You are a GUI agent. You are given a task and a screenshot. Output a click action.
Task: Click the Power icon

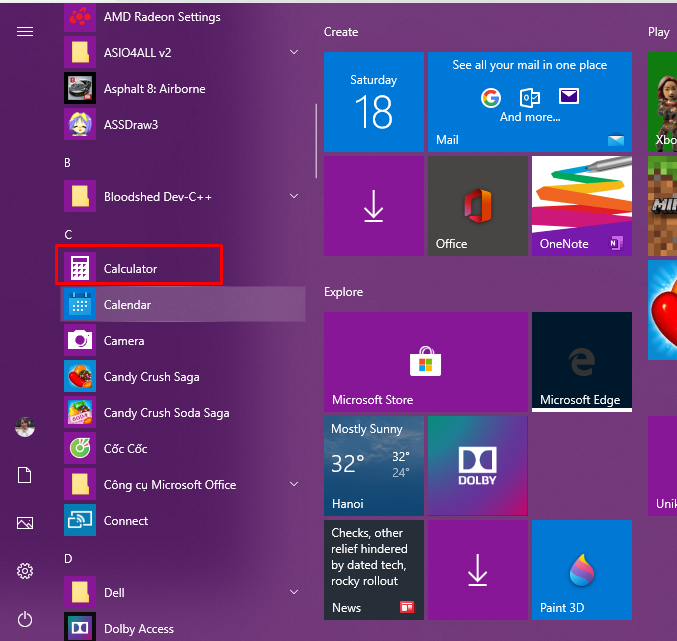point(25,619)
